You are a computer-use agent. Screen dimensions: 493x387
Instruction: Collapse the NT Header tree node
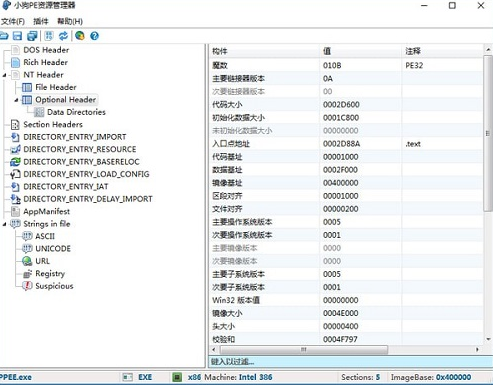click(5, 75)
